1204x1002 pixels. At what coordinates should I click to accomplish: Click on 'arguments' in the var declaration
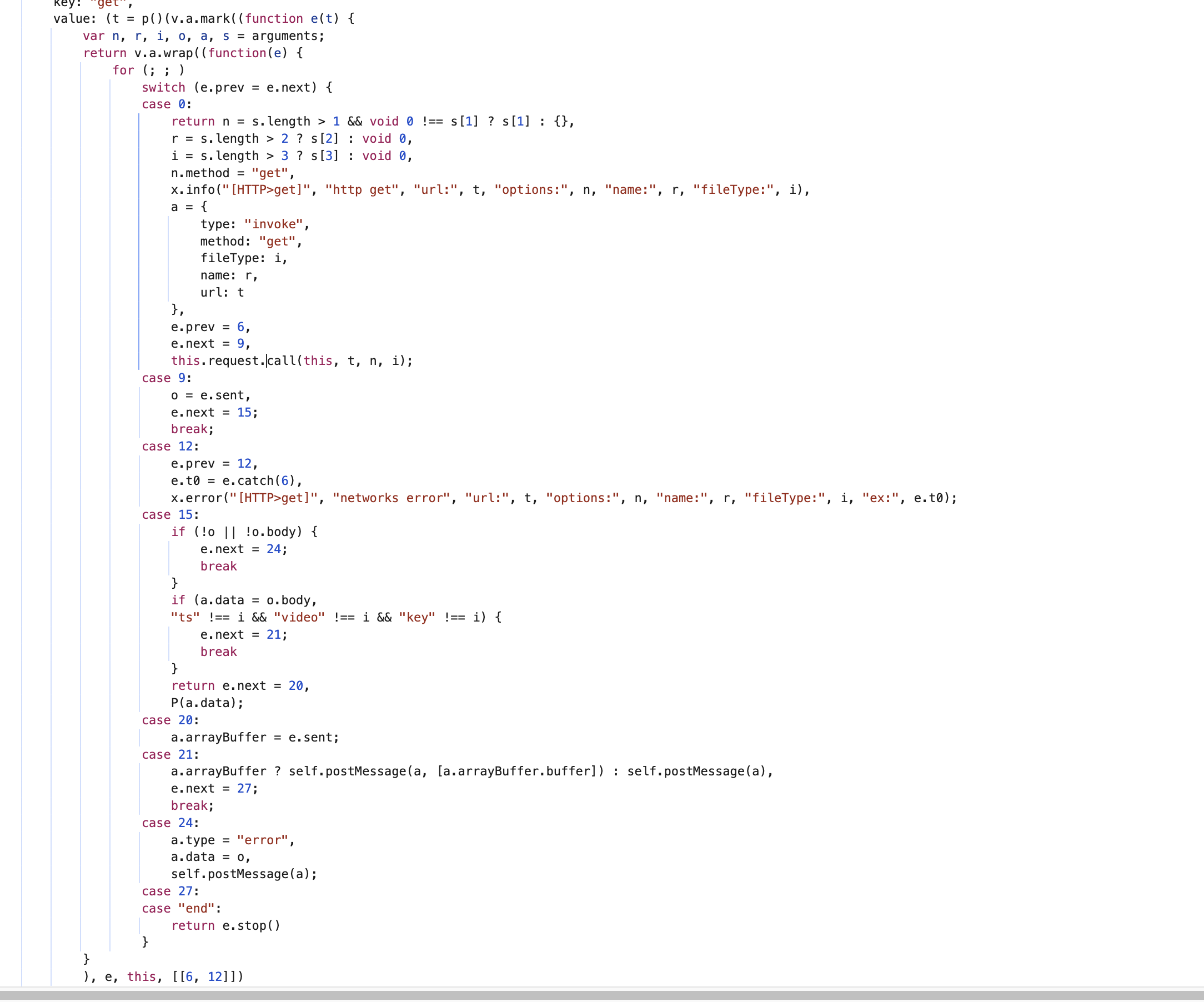point(284,36)
